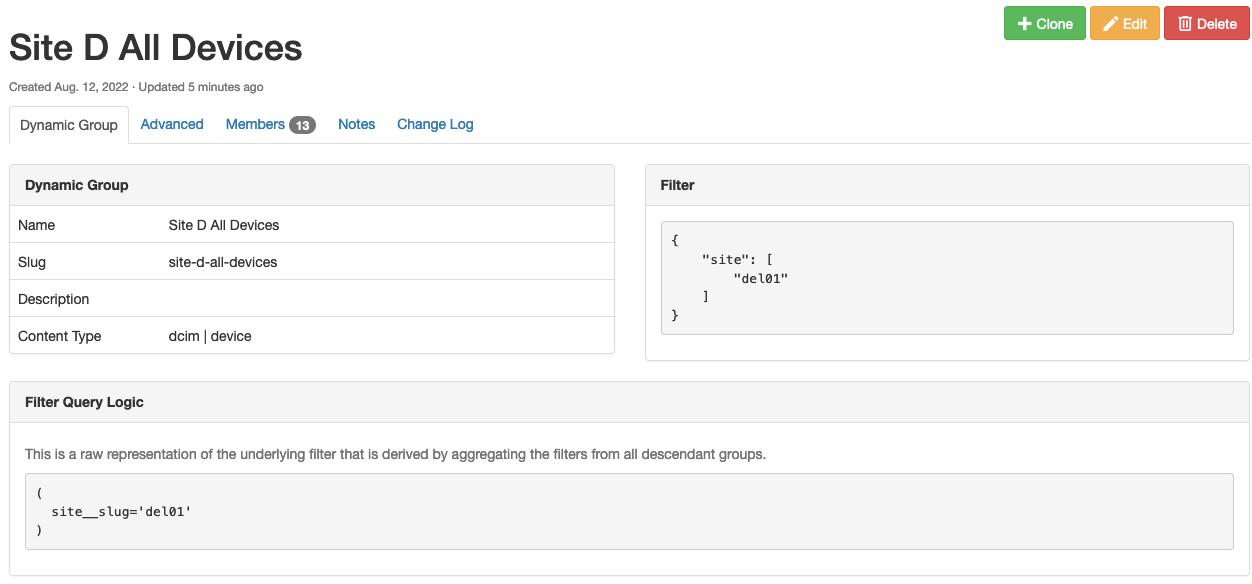
Task: View the Change Log tab
Action: click(x=435, y=124)
